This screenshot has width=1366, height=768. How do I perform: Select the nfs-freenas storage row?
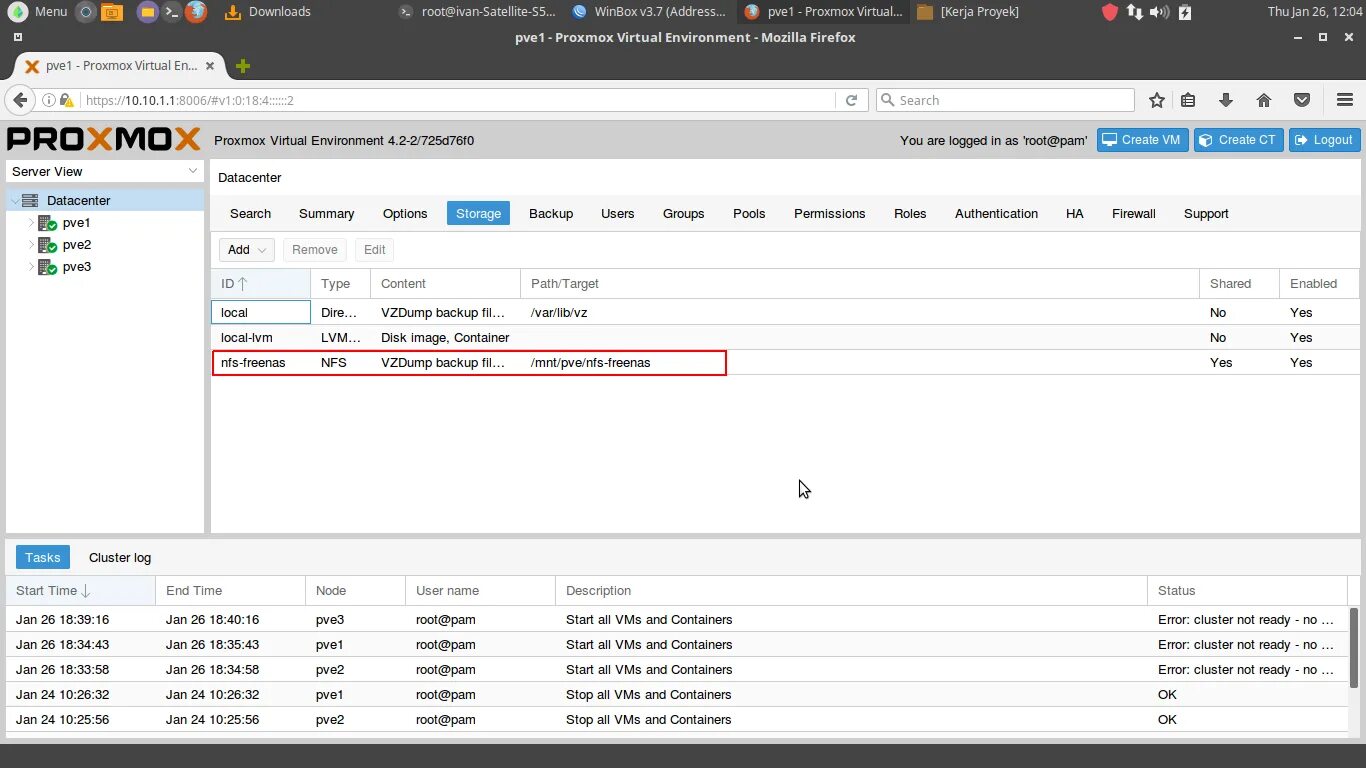pyautogui.click(x=785, y=362)
